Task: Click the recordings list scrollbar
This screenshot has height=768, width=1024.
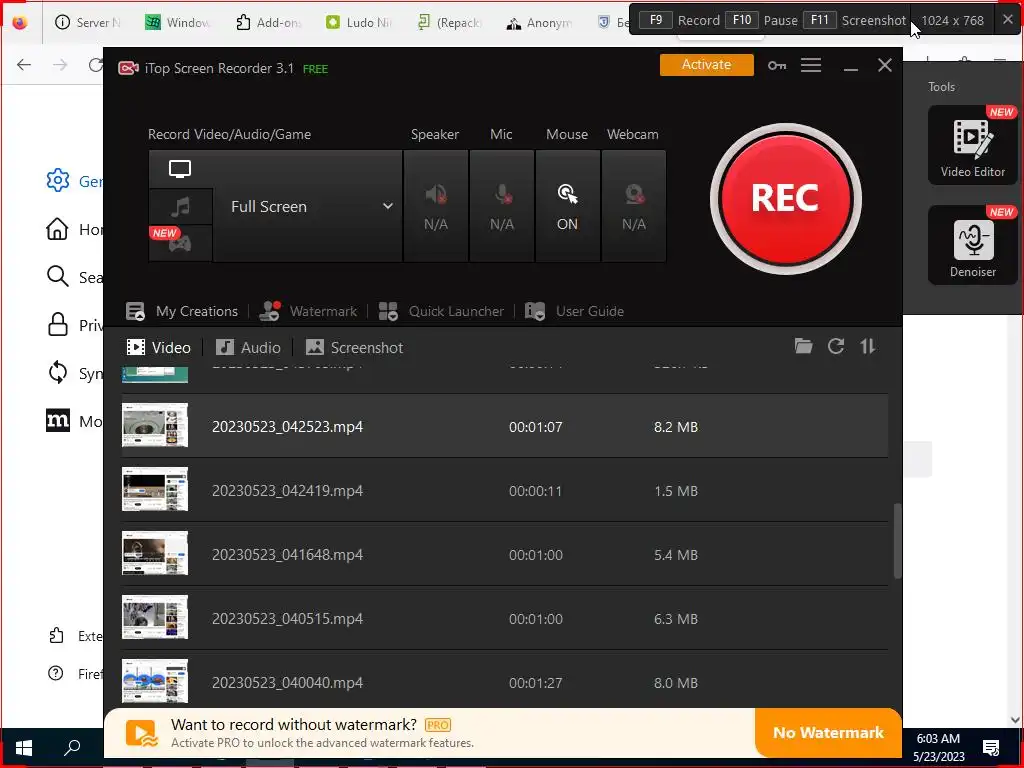Action: (x=897, y=541)
